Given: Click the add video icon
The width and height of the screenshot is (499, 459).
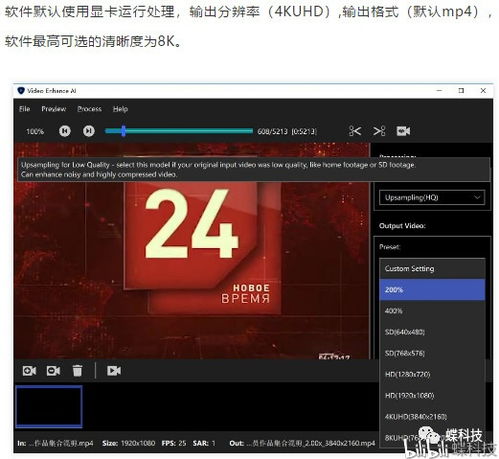Looking at the screenshot, I should (x=29, y=371).
